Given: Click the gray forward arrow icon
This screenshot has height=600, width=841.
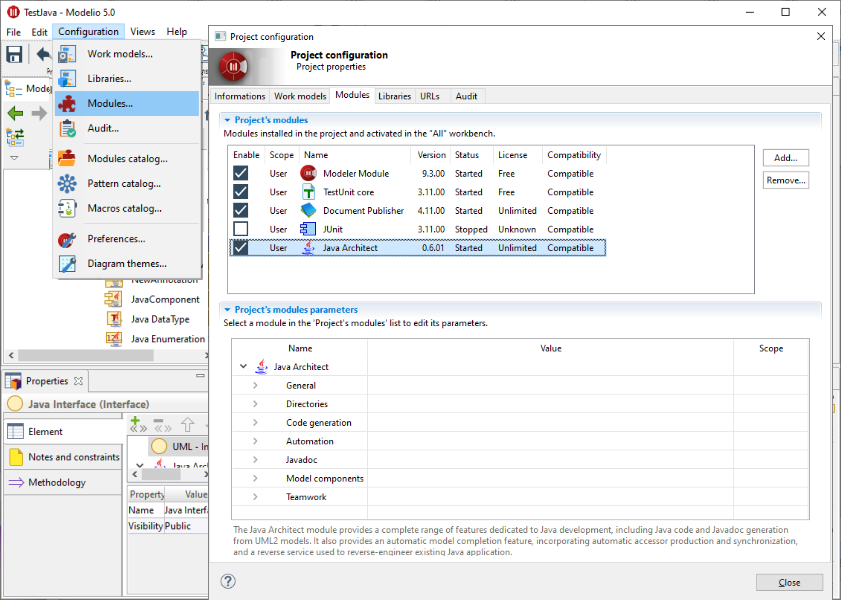Looking at the screenshot, I should pyautogui.click(x=39, y=113).
